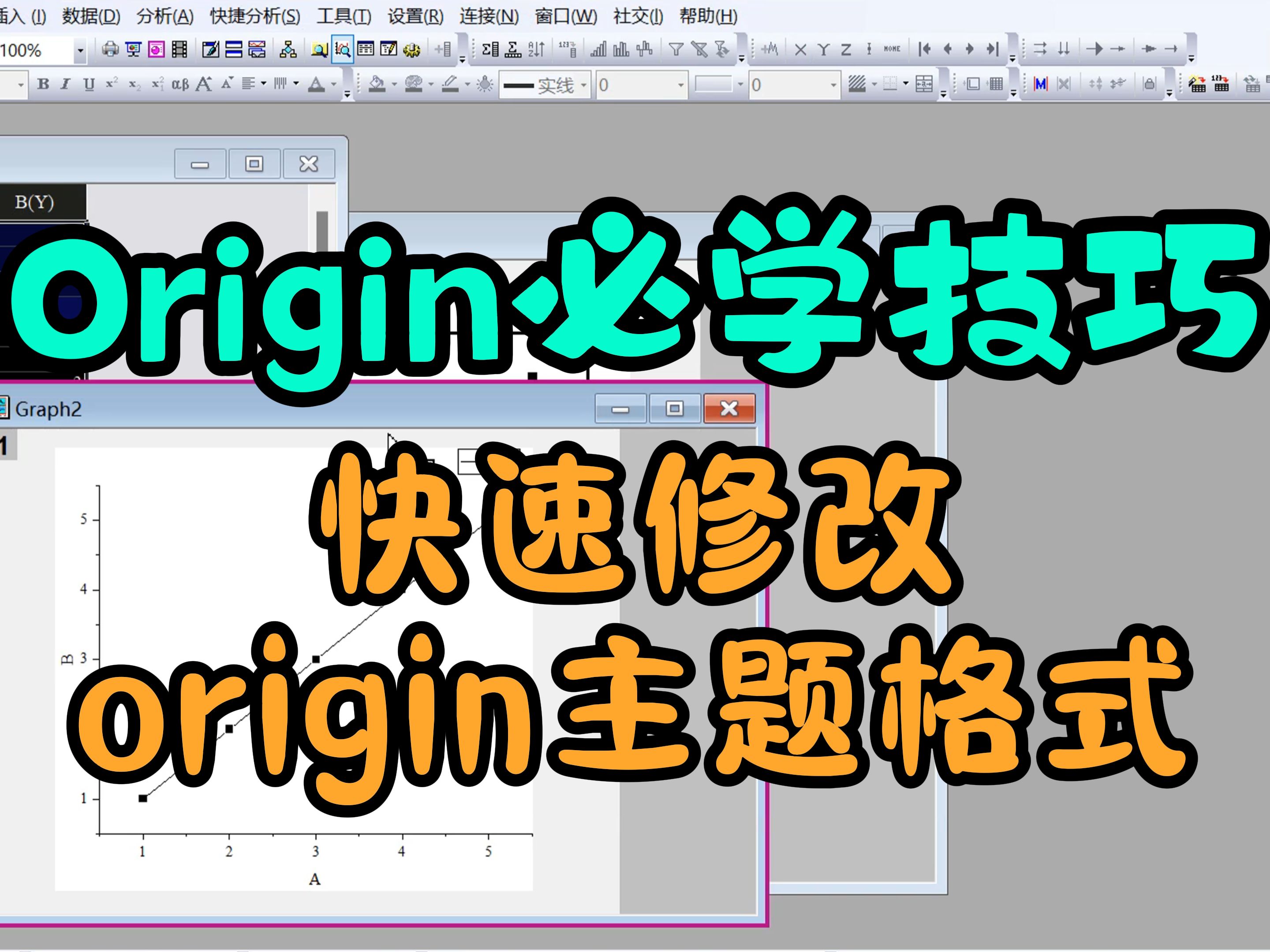The image size is (1270, 952).
Task: Click the Print icon in toolbar
Action: tap(110, 50)
